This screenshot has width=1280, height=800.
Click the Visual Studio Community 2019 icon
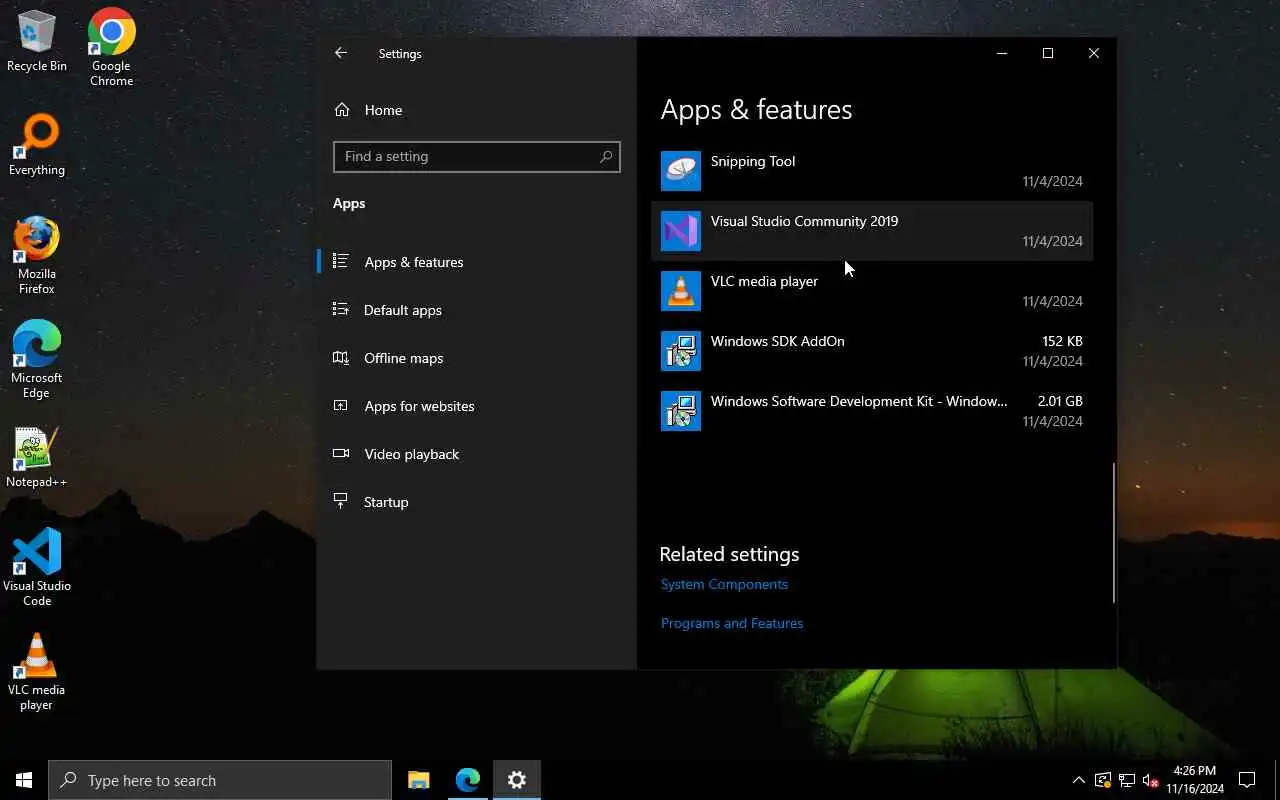(681, 231)
